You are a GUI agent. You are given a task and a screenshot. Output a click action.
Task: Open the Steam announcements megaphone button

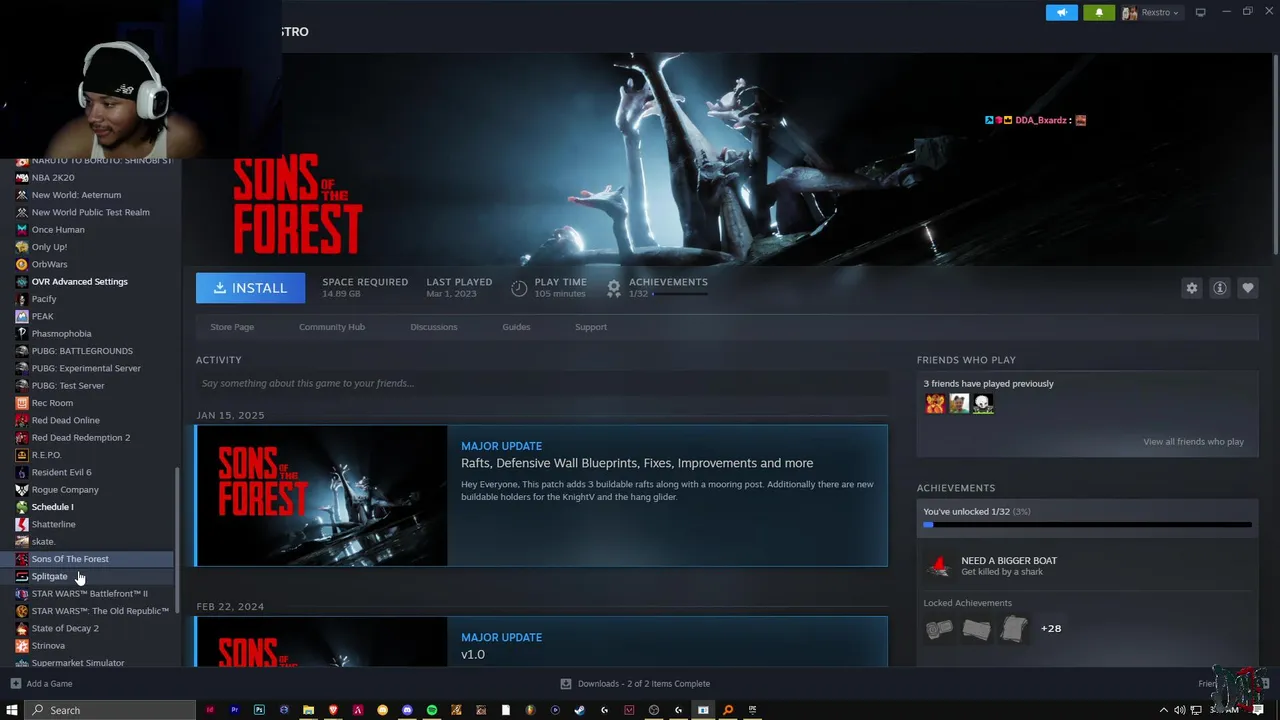coord(1061,12)
